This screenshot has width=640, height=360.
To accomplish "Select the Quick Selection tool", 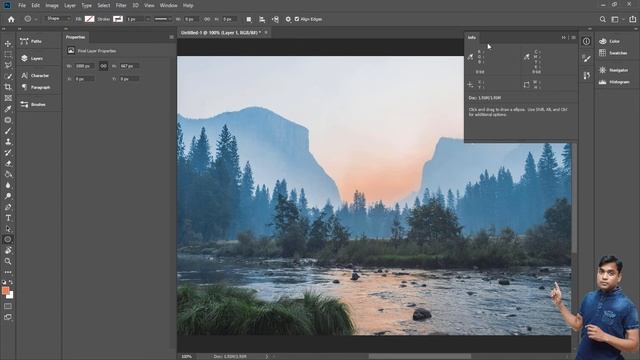I will [x=8, y=76].
